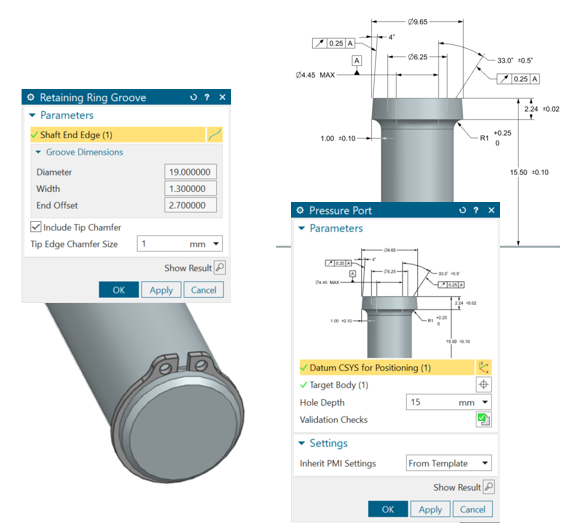565x530 pixels.
Task: Select the Shaft End Edge (1) row
Action: 117,135
